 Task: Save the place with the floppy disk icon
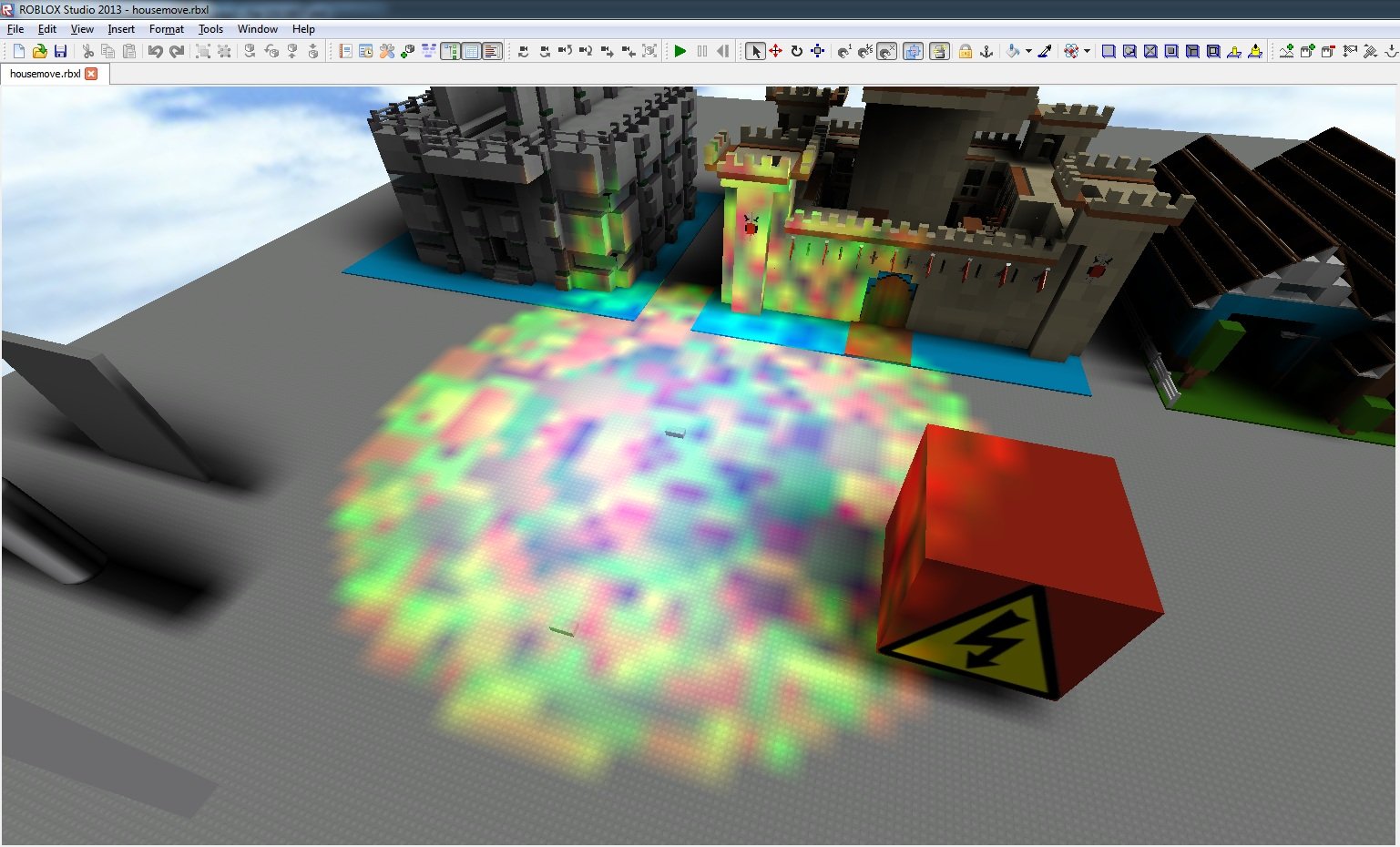(x=60, y=51)
